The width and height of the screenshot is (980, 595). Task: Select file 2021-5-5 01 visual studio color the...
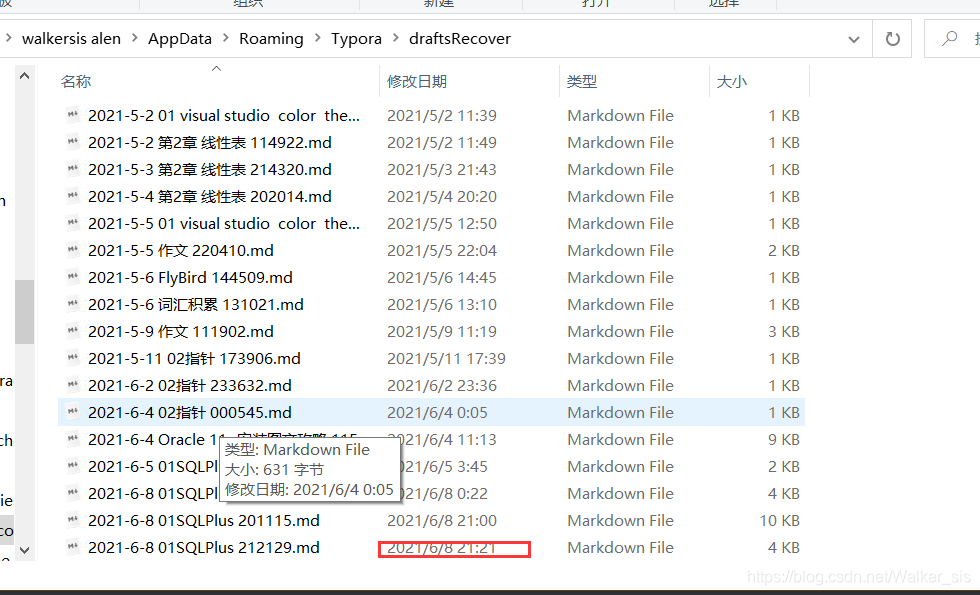point(224,223)
